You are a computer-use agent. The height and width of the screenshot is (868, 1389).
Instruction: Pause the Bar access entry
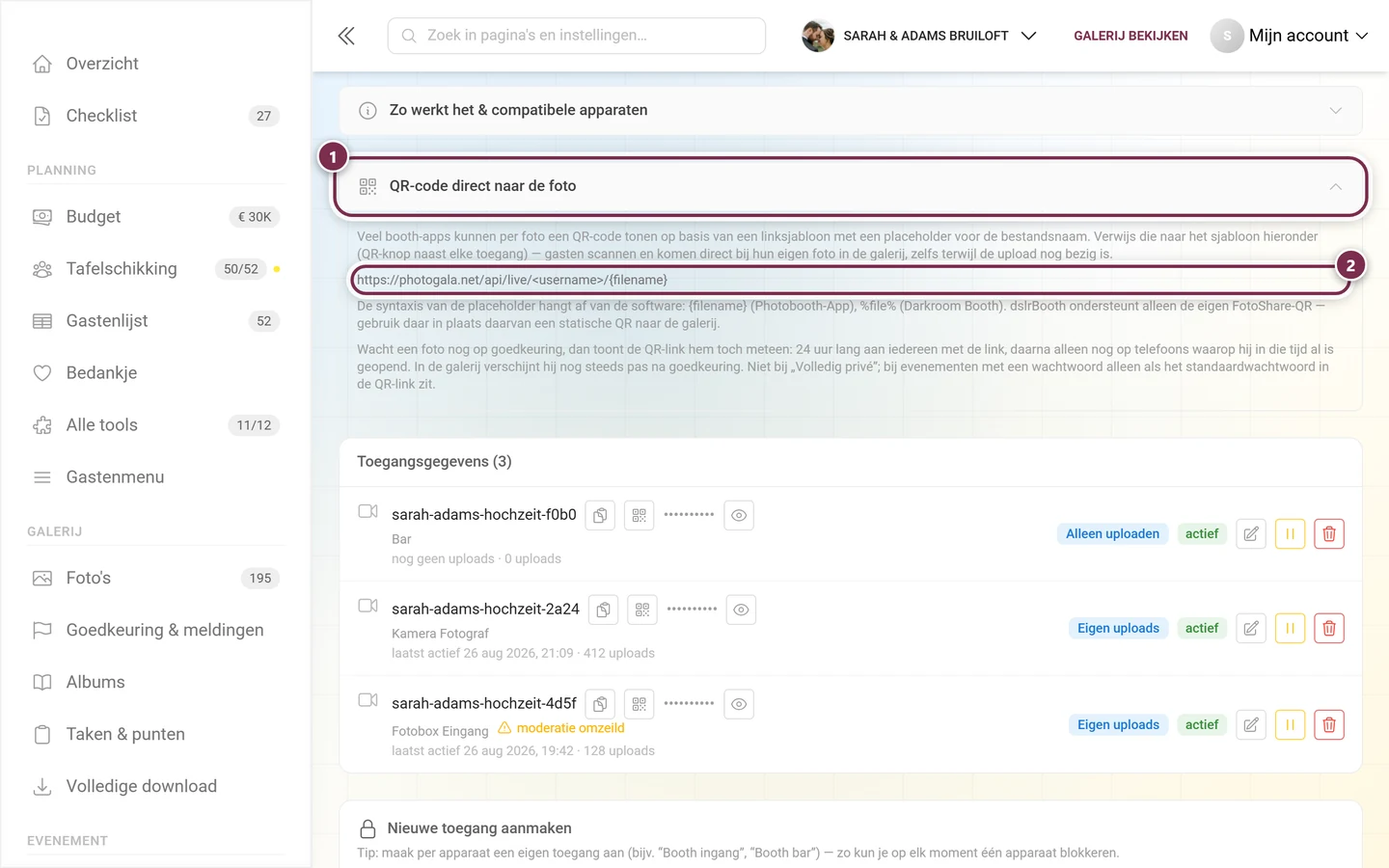(1290, 534)
